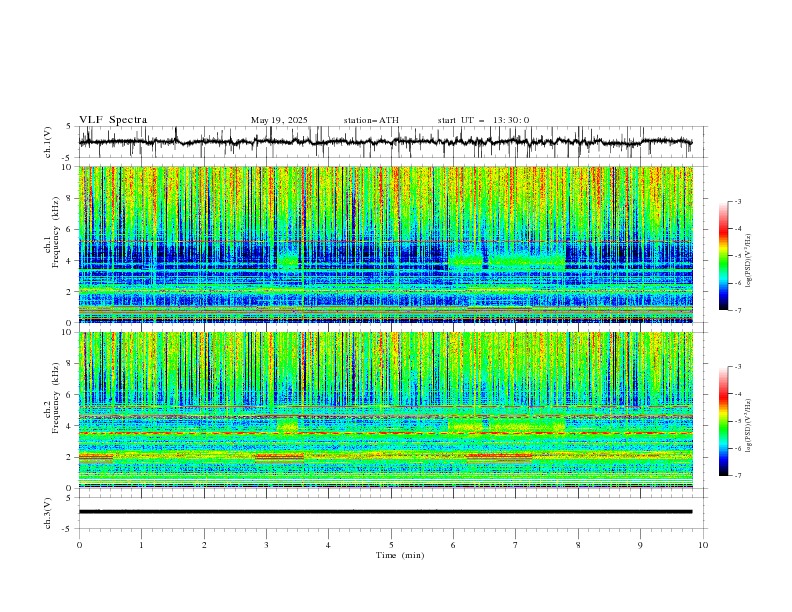Click the ch.1 PSD color scale bar
792x612 pixels.
point(723,256)
